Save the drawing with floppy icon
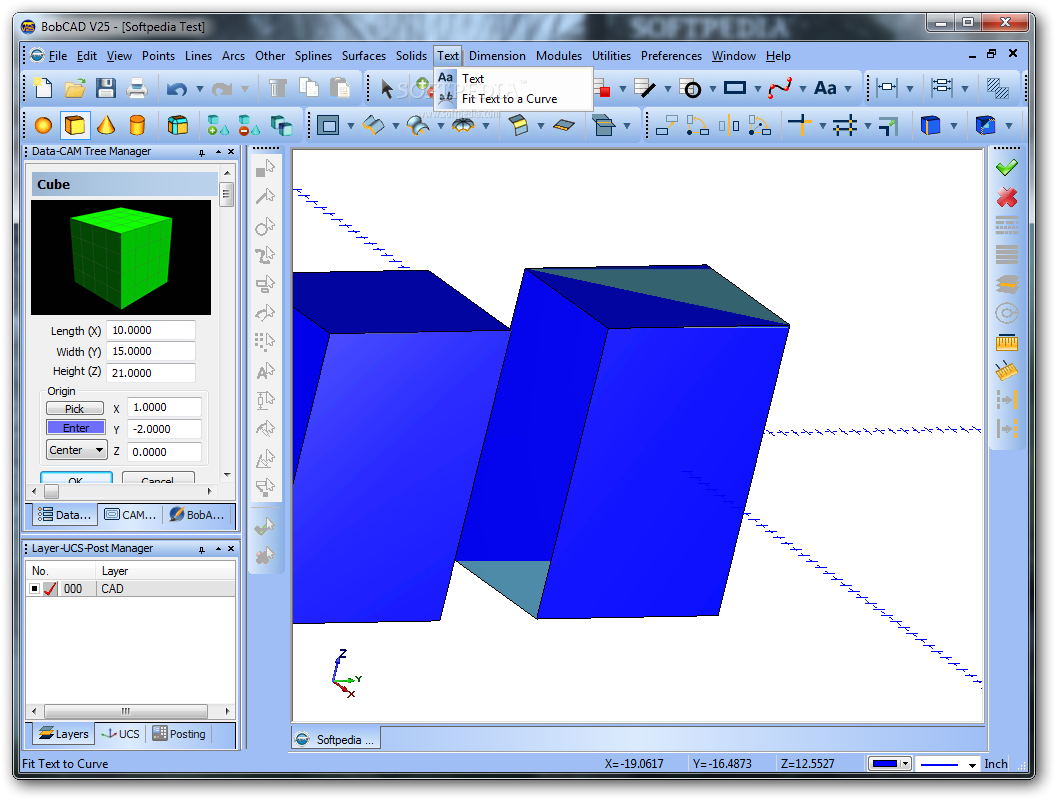Screen dimensions: 1056x800 [106, 88]
